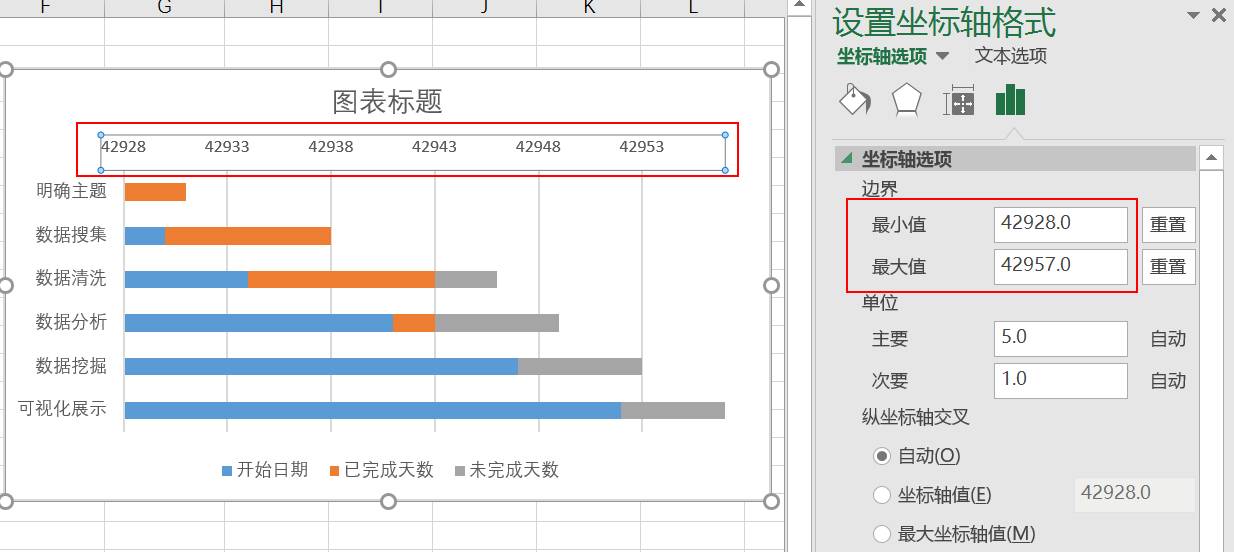Click the axis label 42948
This screenshot has width=1234, height=552.
(538, 147)
